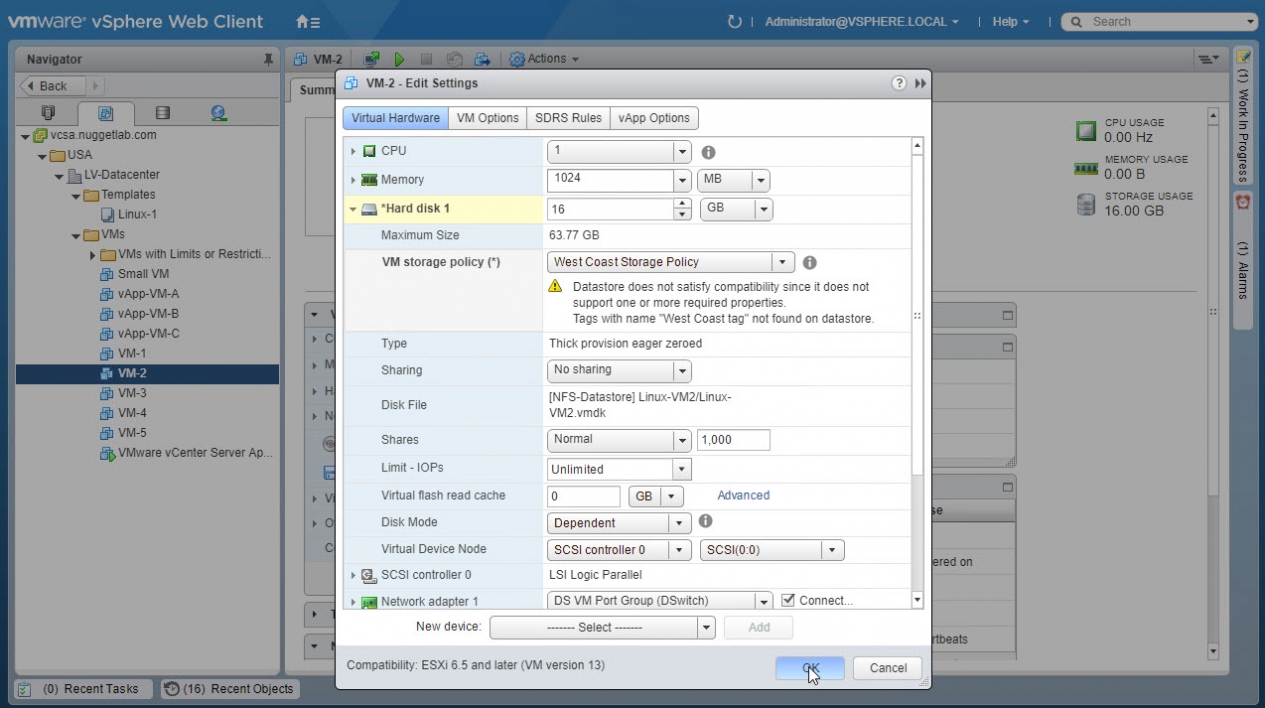Image resolution: width=1265 pixels, height=708 pixels.
Task: Open the Disk Mode dropdown
Action: [x=681, y=523]
